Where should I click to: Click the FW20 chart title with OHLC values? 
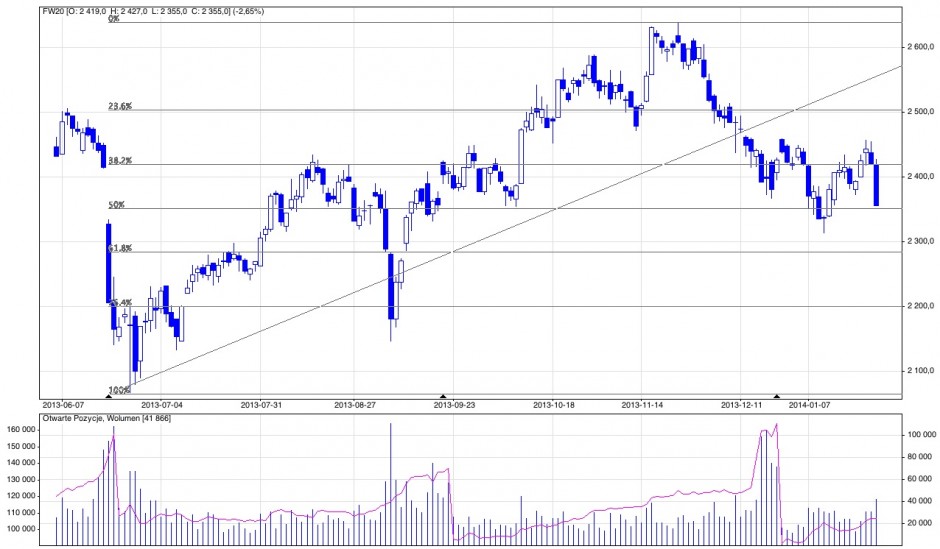pyautogui.click(x=135, y=9)
